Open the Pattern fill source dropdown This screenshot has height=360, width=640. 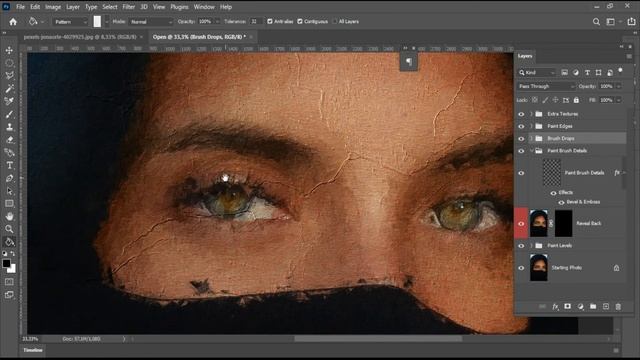(x=70, y=22)
